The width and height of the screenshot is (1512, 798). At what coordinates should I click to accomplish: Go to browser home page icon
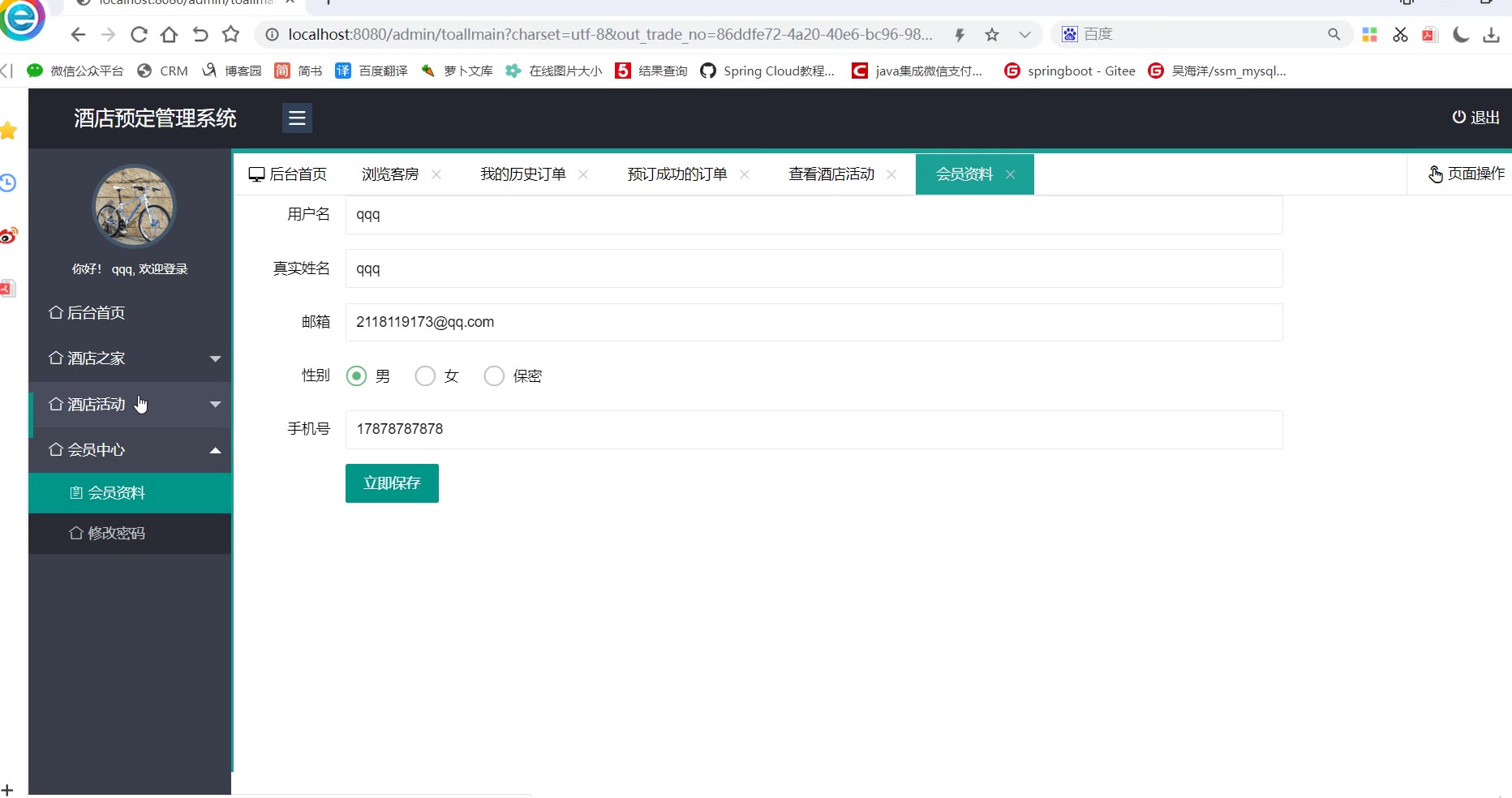(170, 35)
